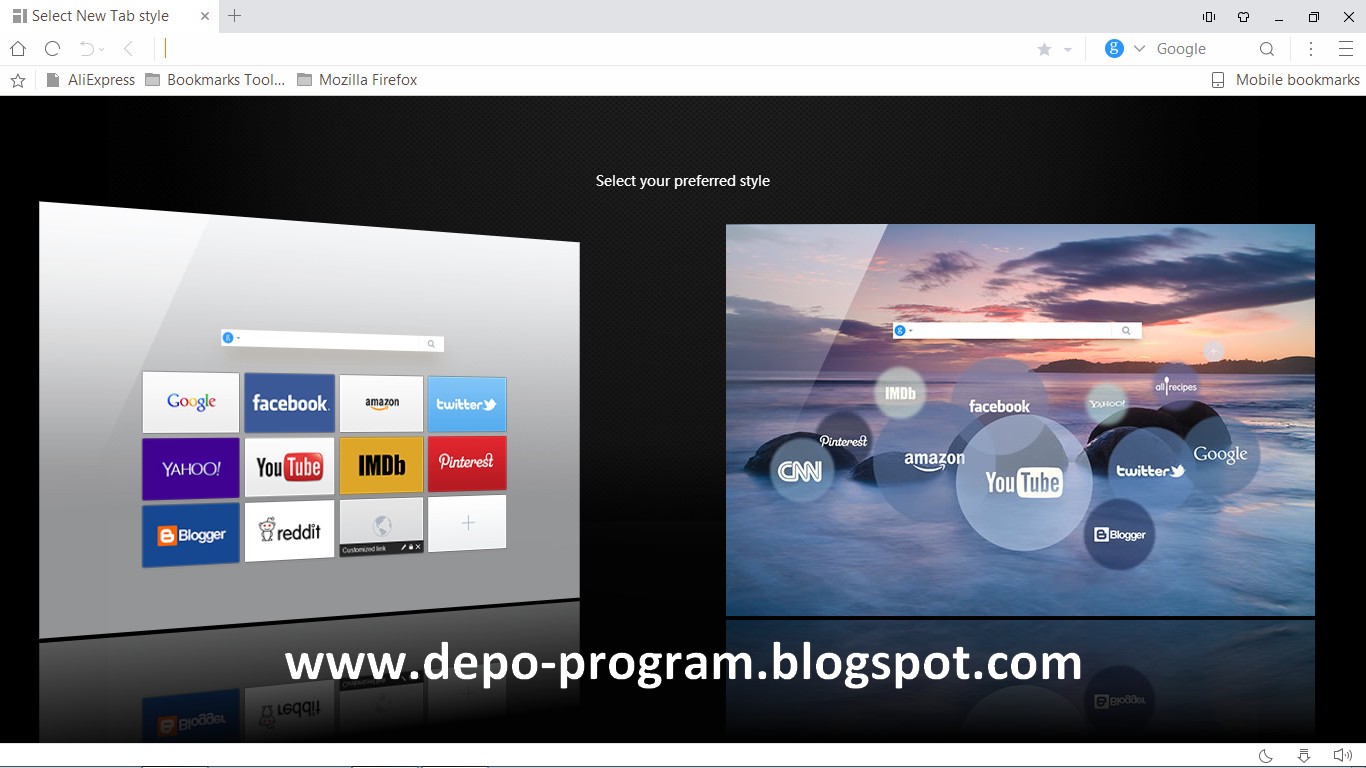Toggle night mode moon icon
Viewport: 1366px width, 768px height.
[x=1265, y=756]
